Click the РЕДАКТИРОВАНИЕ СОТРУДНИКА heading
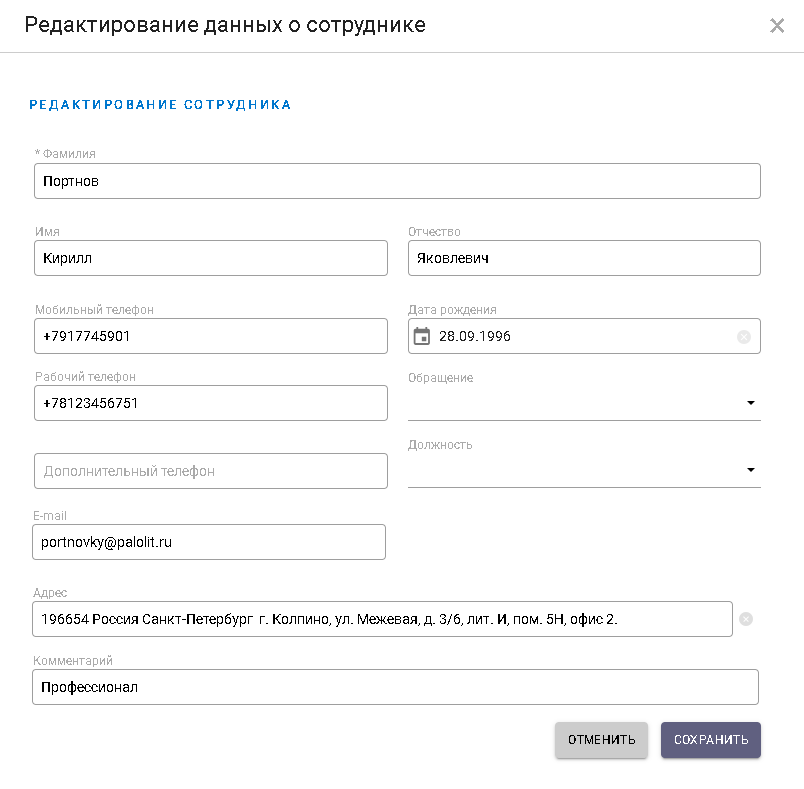 pos(160,105)
